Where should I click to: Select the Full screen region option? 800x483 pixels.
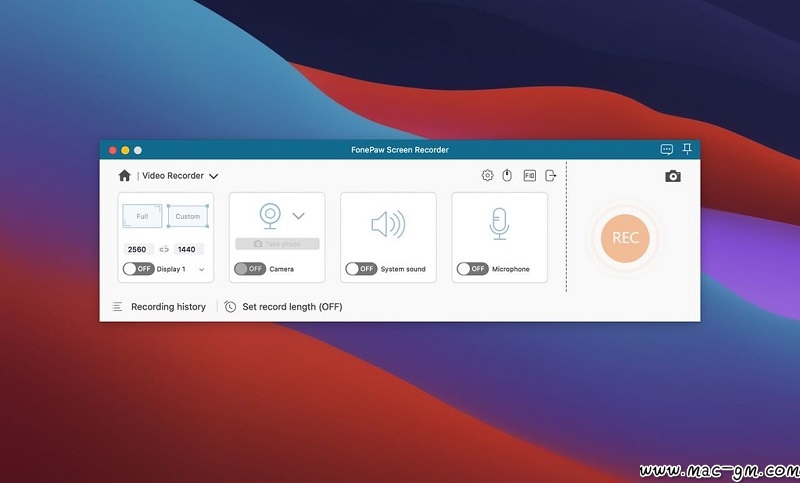(x=142, y=216)
